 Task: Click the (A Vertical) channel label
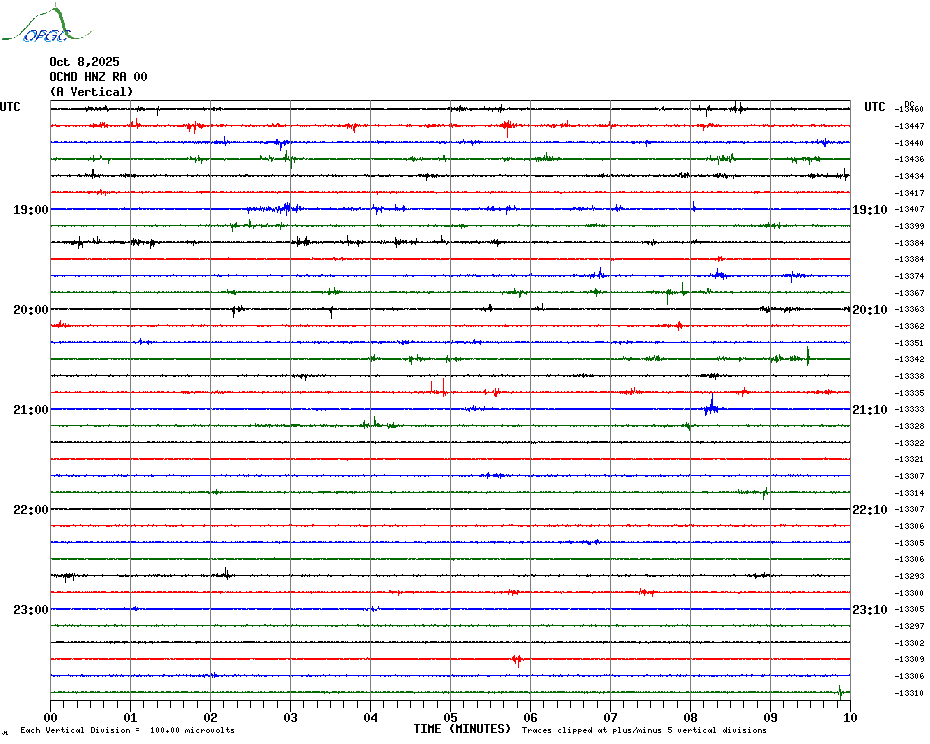(91, 92)
